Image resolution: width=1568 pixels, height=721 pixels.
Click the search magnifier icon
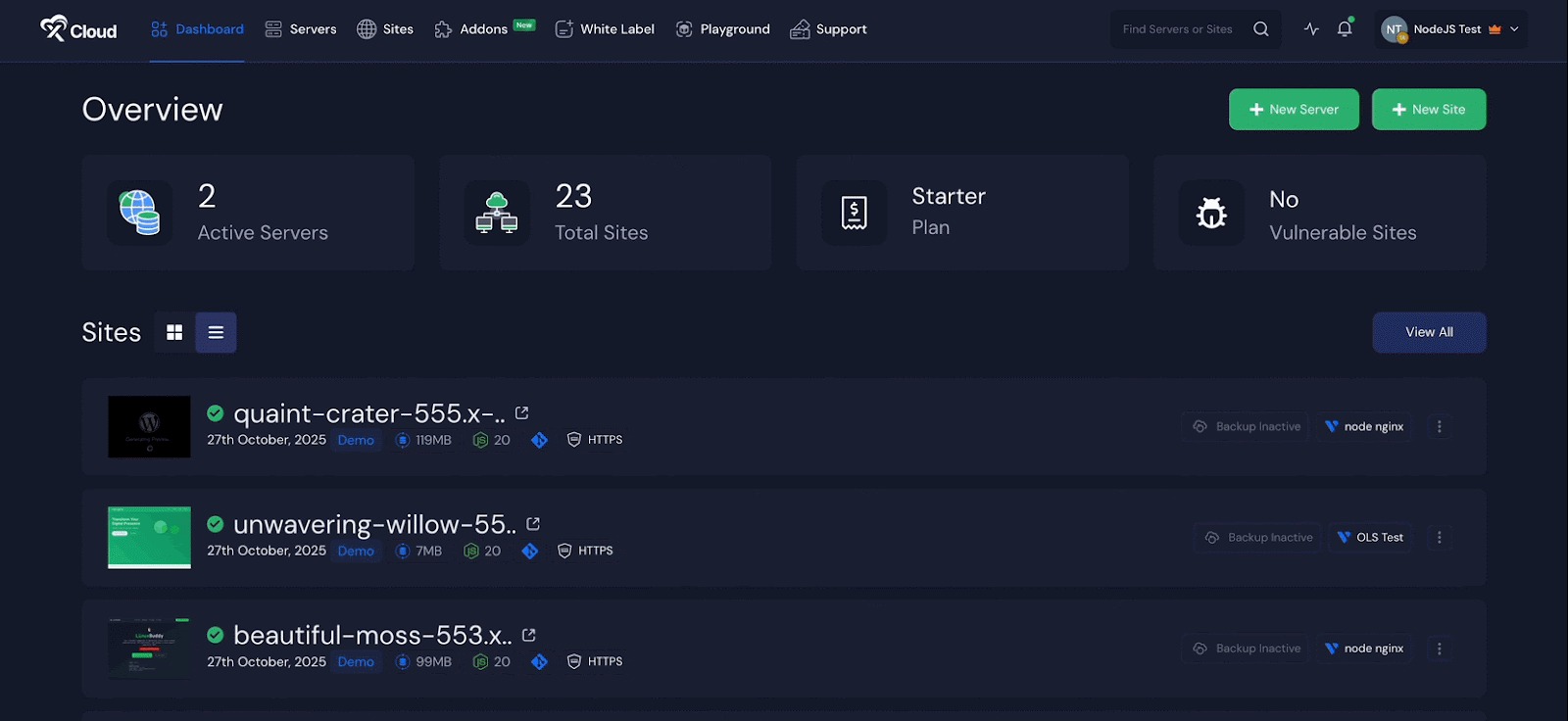1261,29
